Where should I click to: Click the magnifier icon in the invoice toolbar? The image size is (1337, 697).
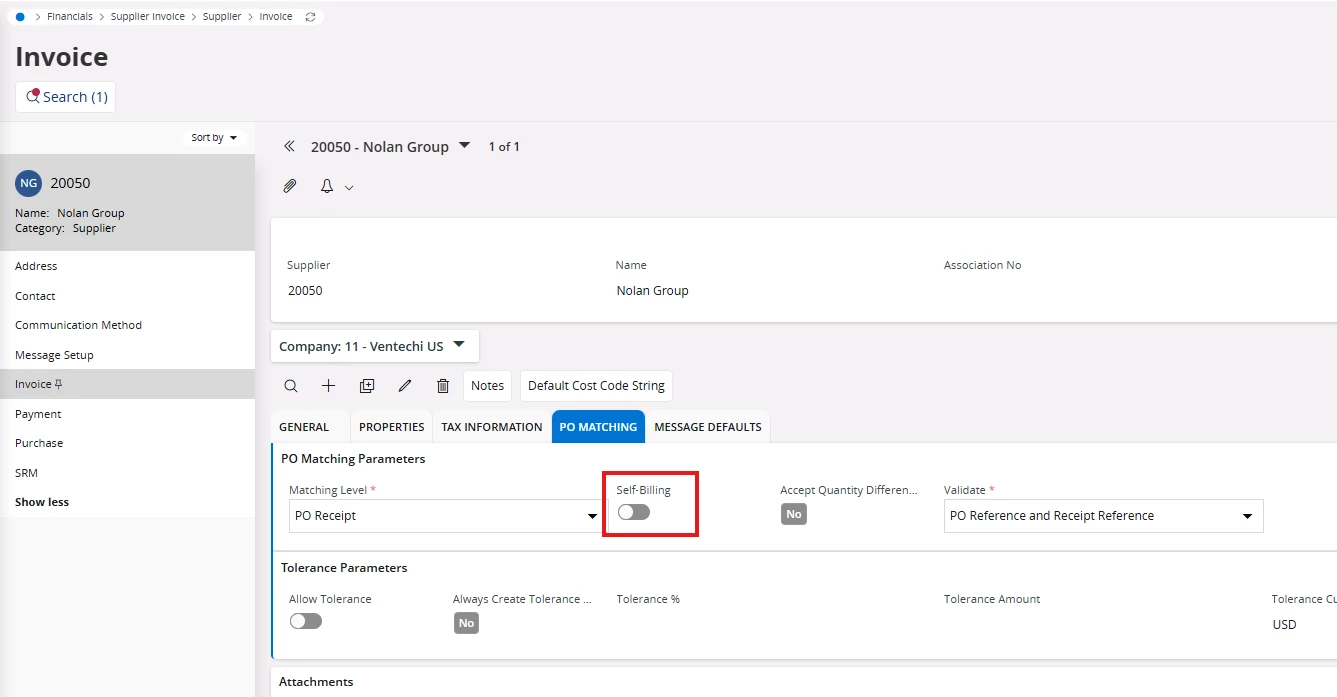point(290,386)
